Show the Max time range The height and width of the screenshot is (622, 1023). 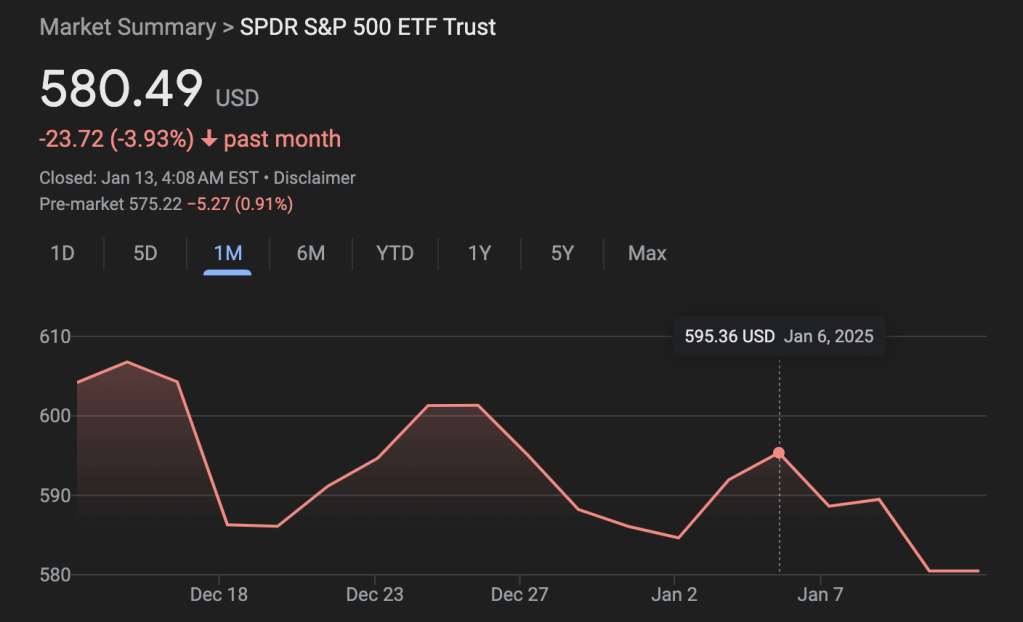(x=647, y=253)
